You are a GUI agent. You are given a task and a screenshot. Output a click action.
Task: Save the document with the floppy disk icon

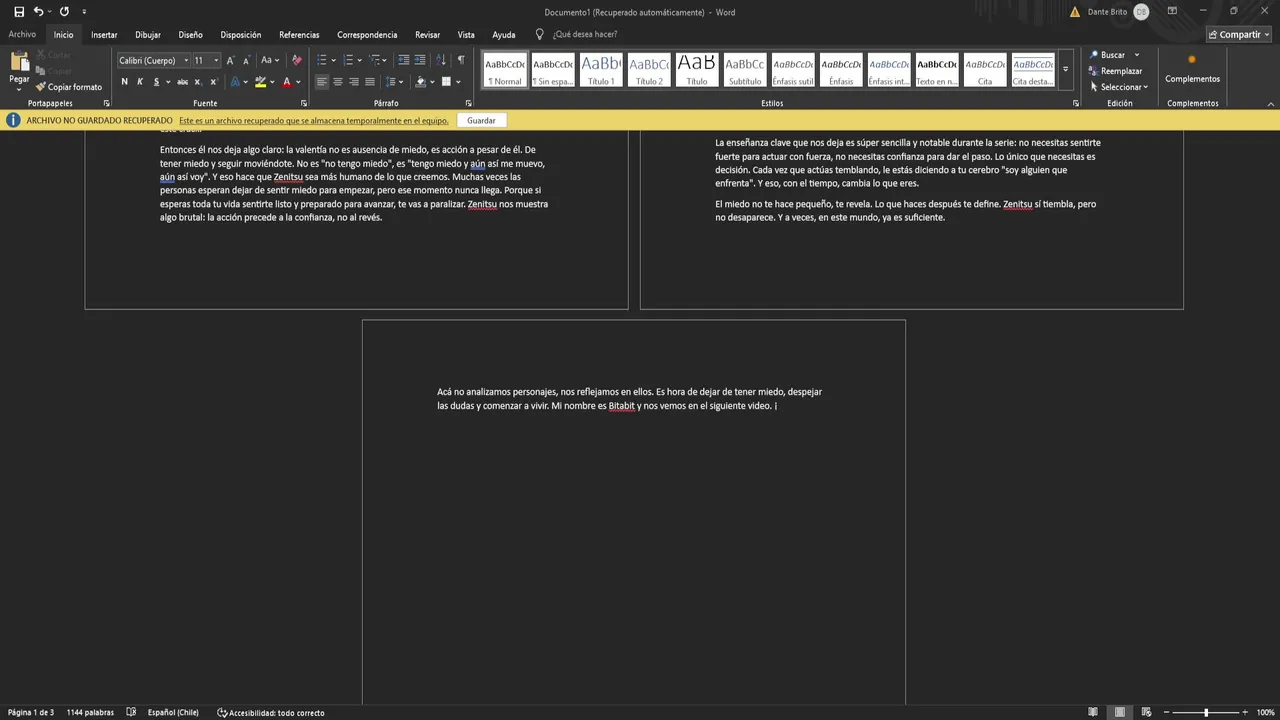click(x=19, y=11)
